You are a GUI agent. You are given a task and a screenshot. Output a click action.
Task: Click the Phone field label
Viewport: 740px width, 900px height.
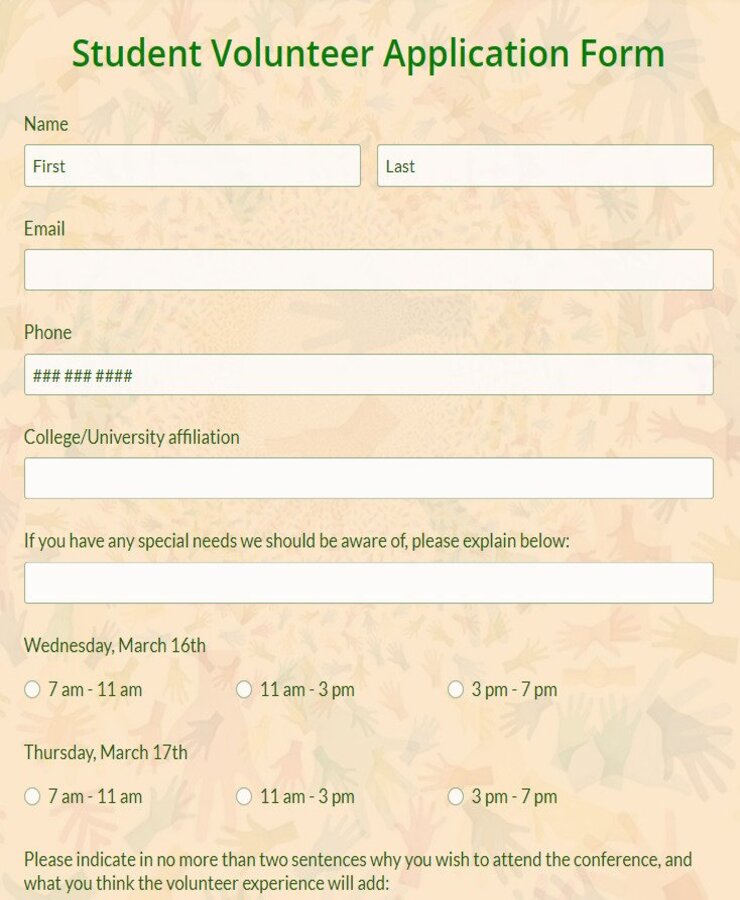pos(48,332)
